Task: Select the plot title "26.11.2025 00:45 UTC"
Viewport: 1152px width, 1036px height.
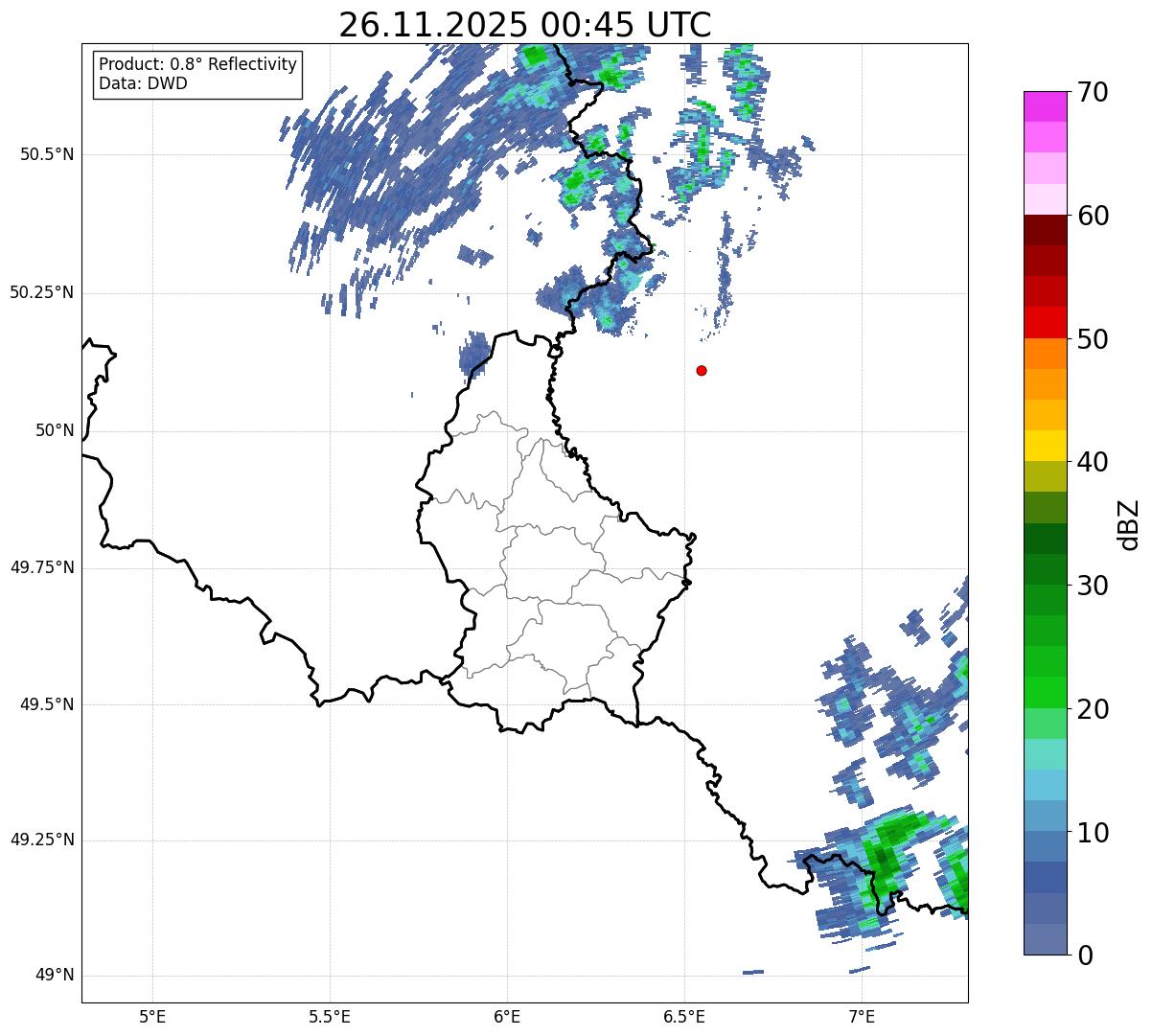Action: (525, 25)
